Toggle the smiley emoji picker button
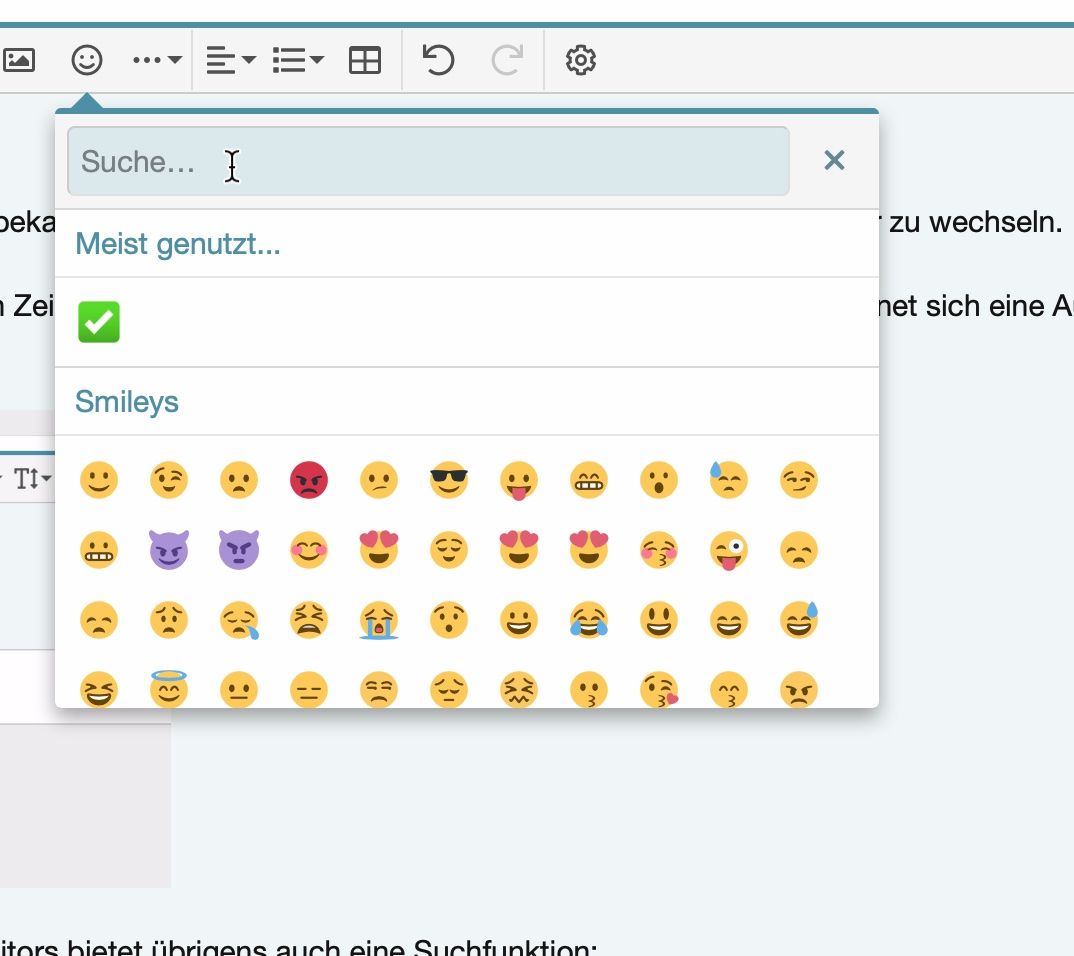Viewport: 1074px width, 956px height. 87,60
